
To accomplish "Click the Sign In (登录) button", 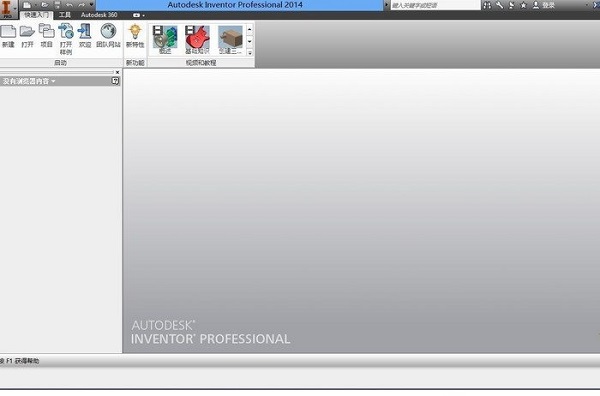I will click(545, 5).
